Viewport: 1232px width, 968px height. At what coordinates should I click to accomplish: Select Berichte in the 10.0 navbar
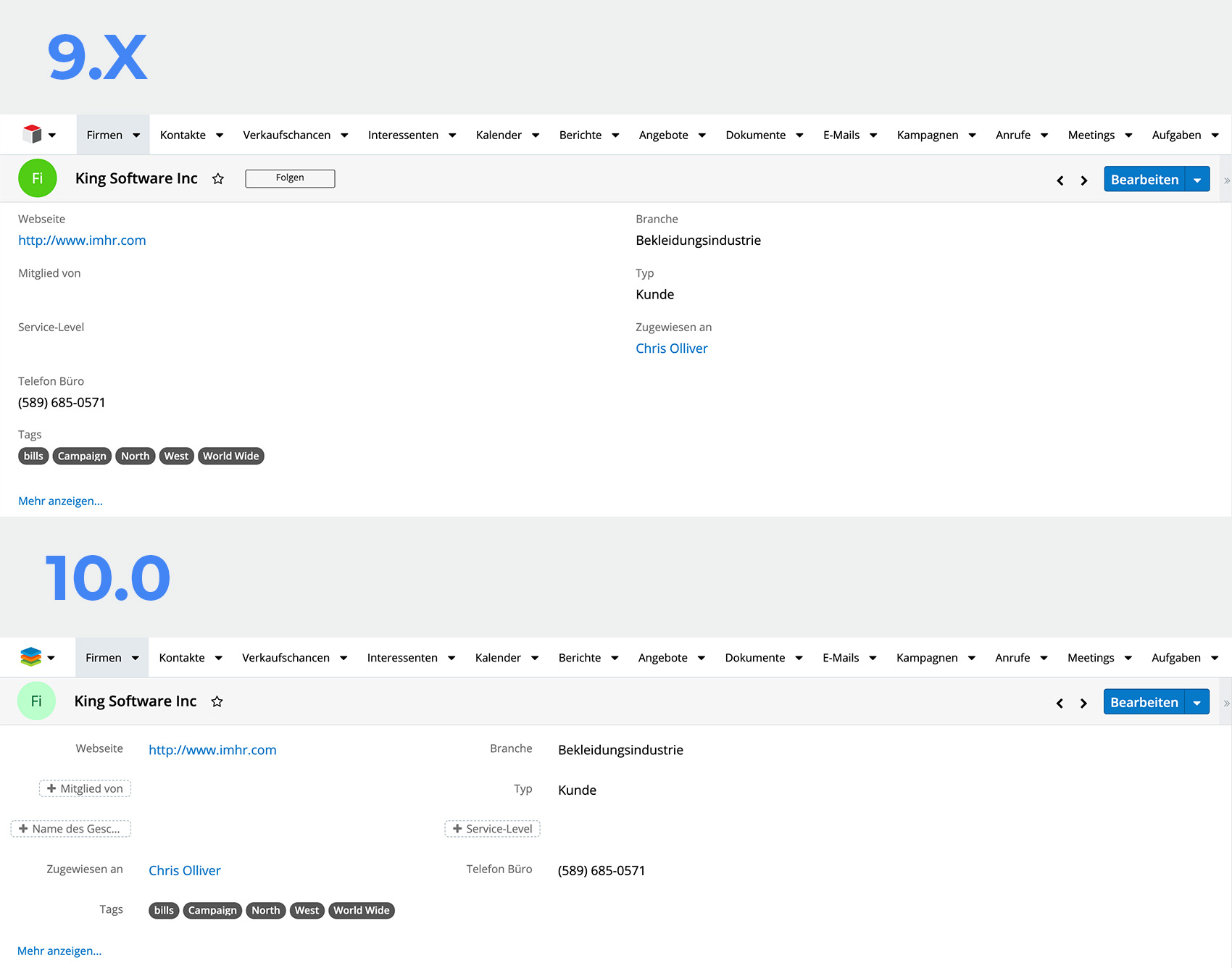(579, 658)
